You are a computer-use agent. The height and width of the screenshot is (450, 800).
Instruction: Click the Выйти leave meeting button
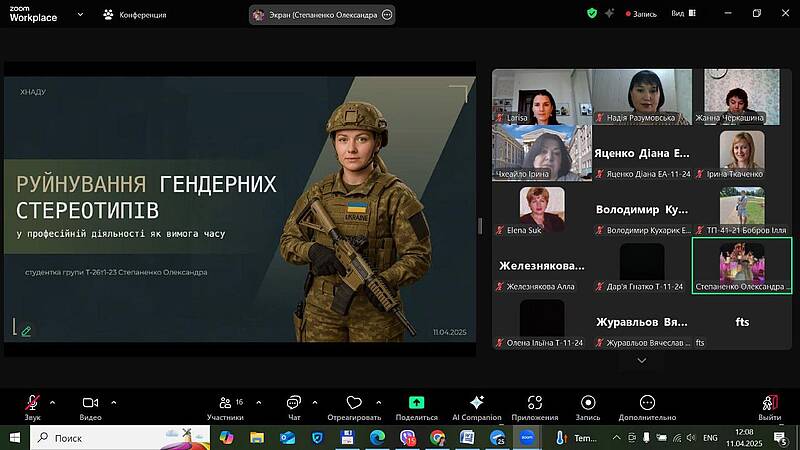click(769, 403)
